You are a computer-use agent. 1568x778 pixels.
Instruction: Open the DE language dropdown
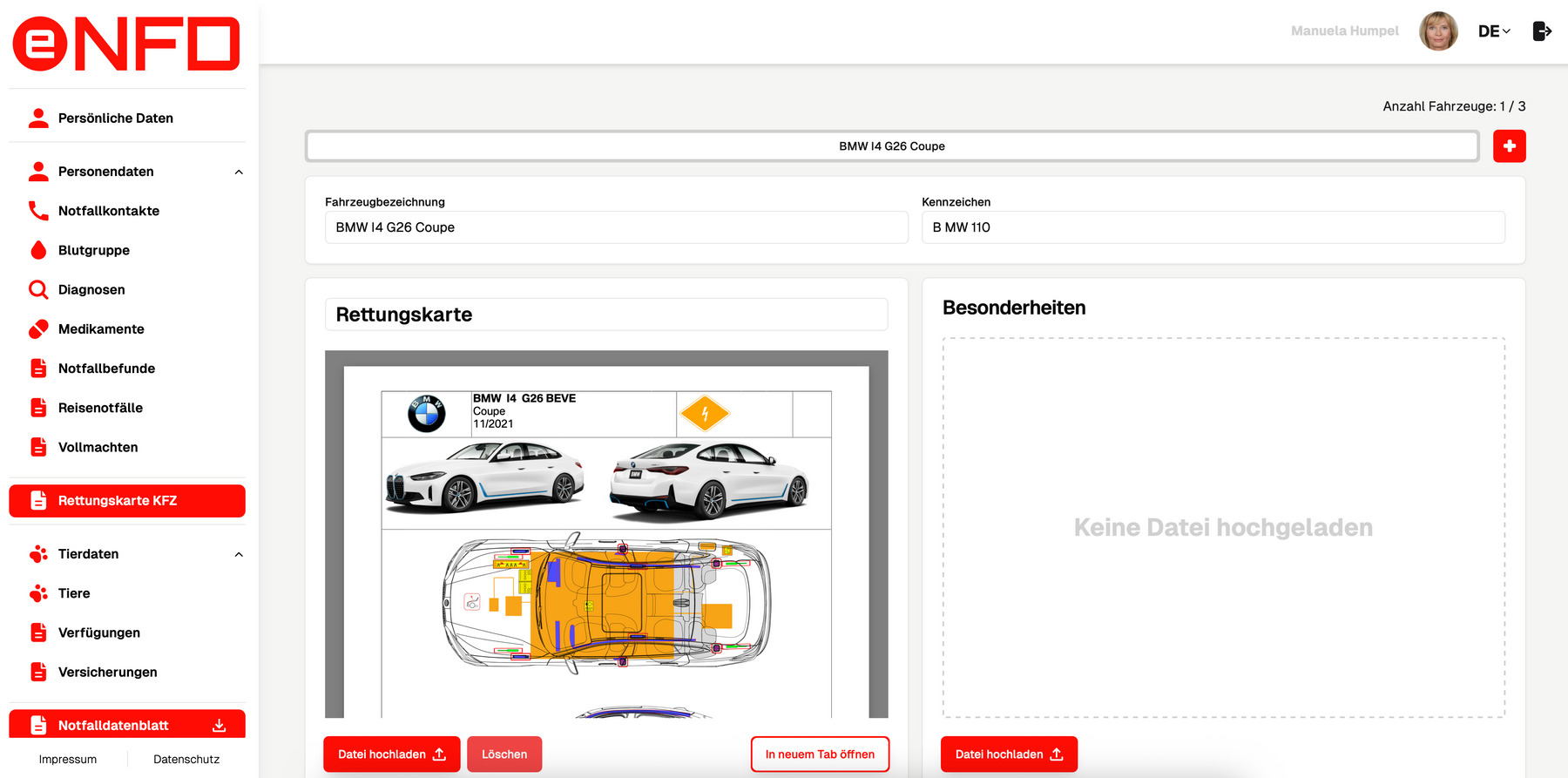[1494, 31]
